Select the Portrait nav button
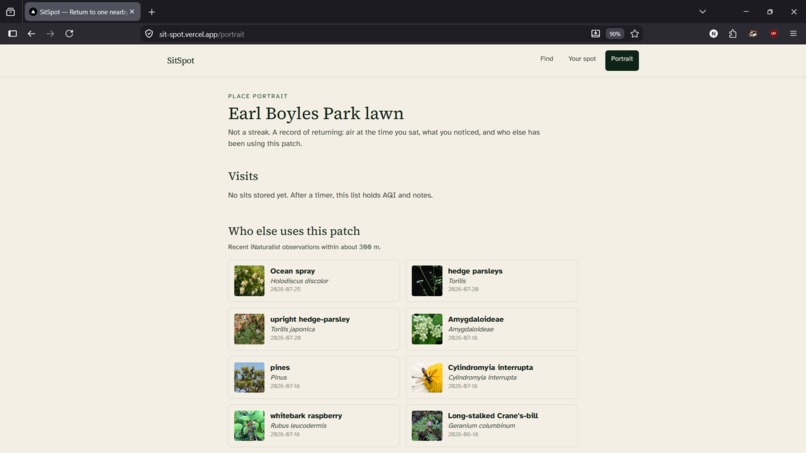The image size is (806, 453). click(622, 60)
